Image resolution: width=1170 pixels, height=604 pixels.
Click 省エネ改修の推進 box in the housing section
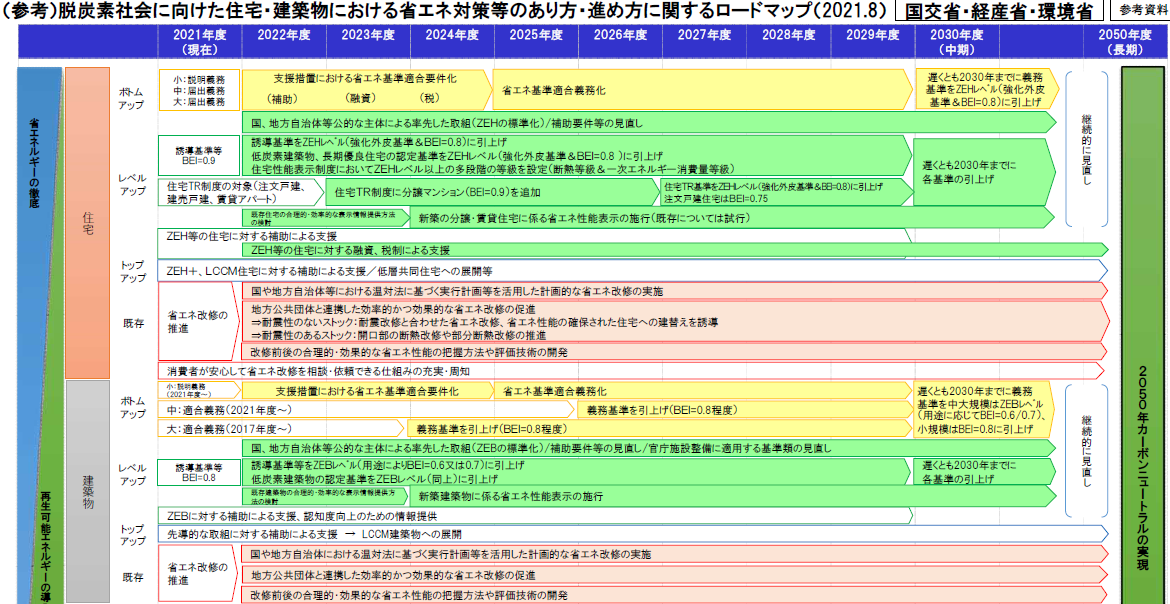coord(199,321)
